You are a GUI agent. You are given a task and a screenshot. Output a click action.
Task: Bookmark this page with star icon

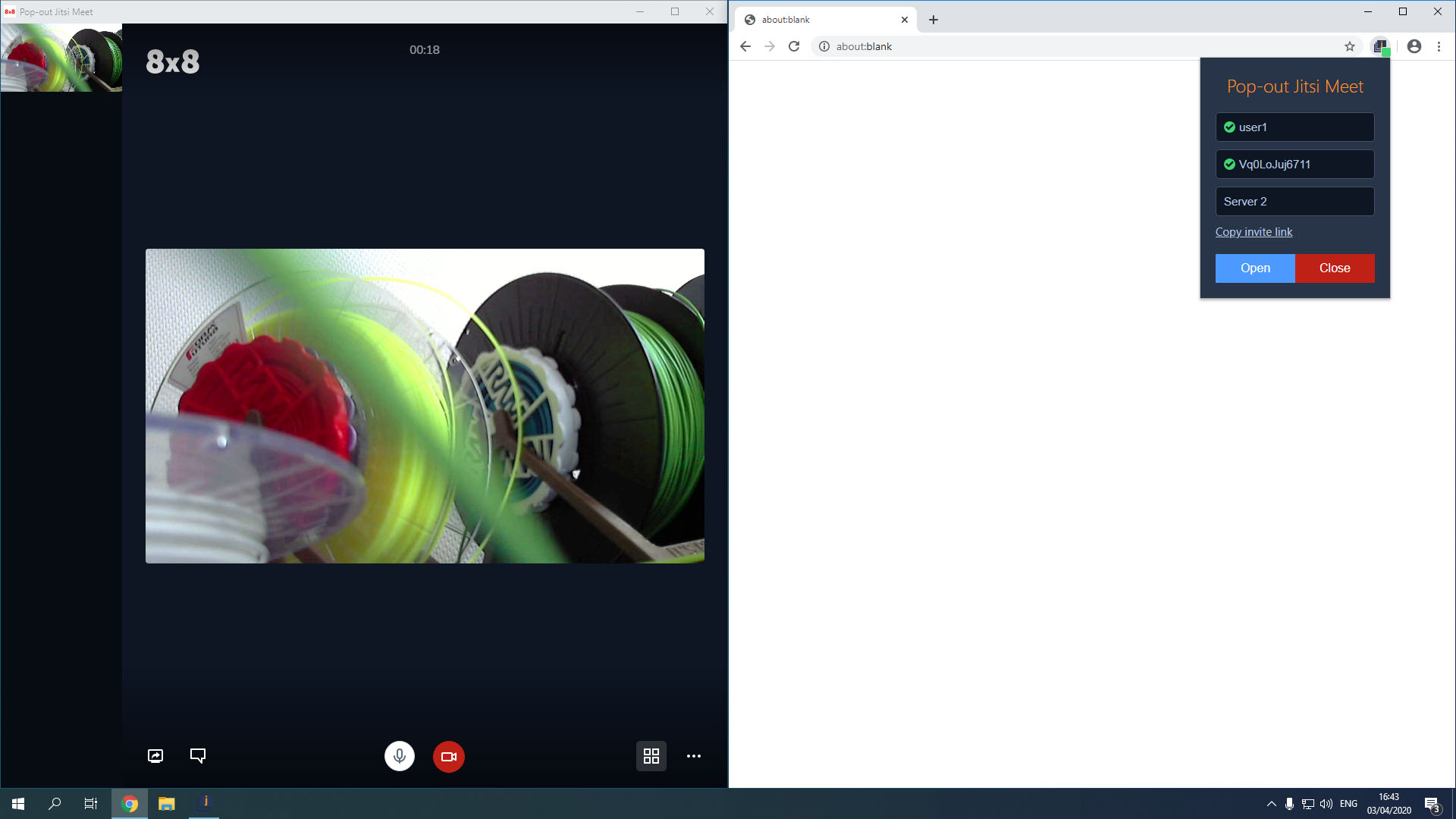(1350, 46)
